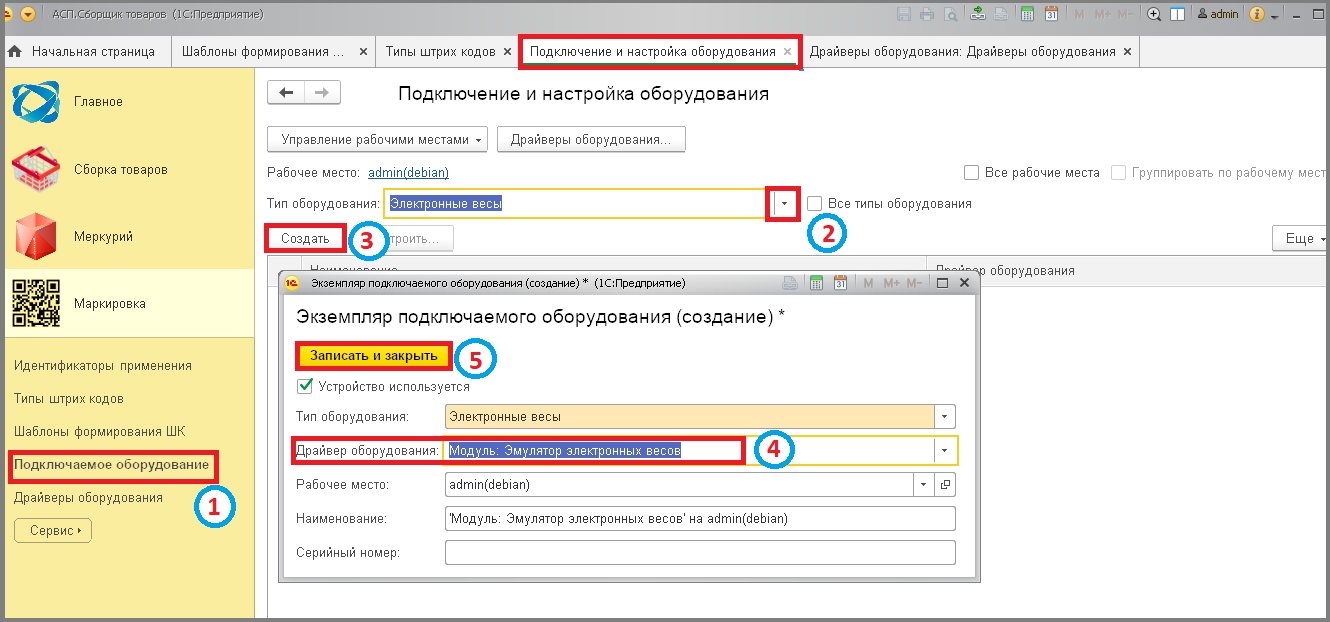
Task: Go back with the left arrow button
Action: (286, 93)
